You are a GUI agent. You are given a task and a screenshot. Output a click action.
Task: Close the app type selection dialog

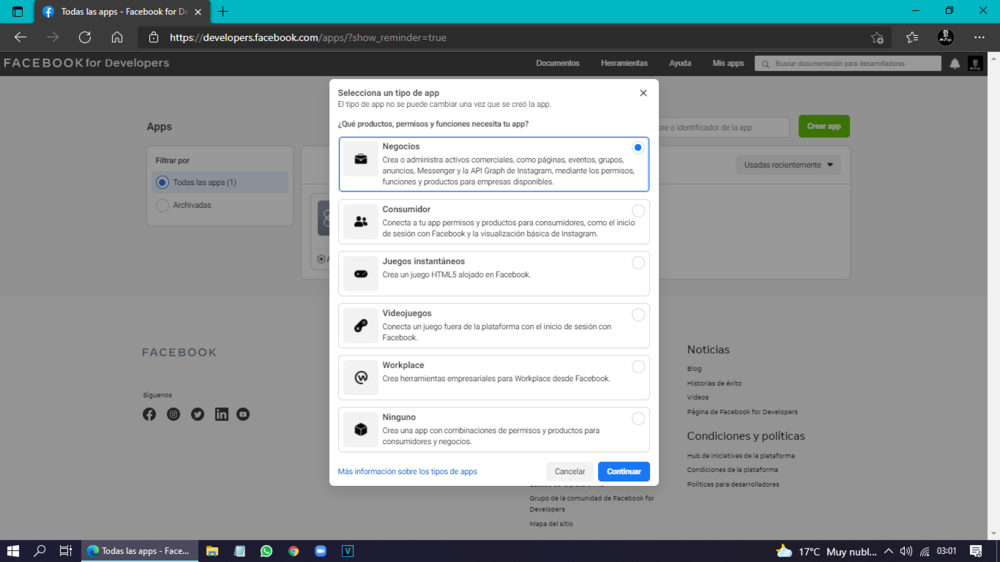point(643,93)
